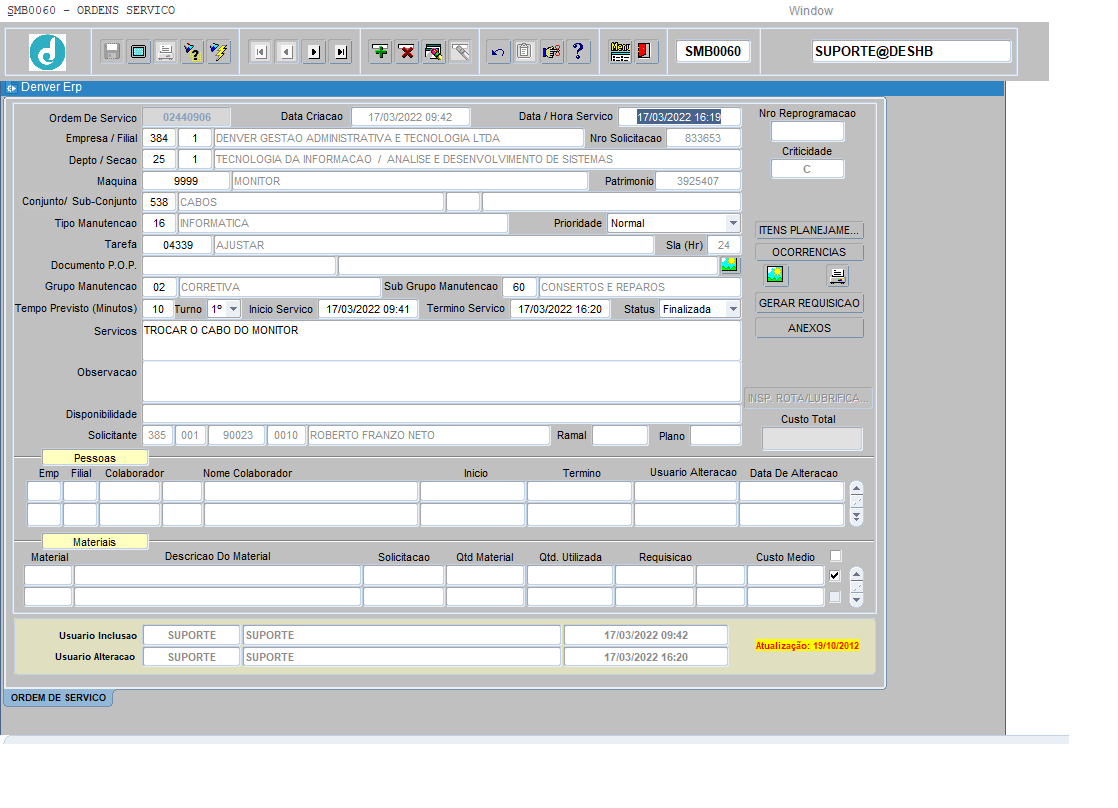1118x808 pixels.
Task: Click the Inicio Servico date field
Action: 368,309
